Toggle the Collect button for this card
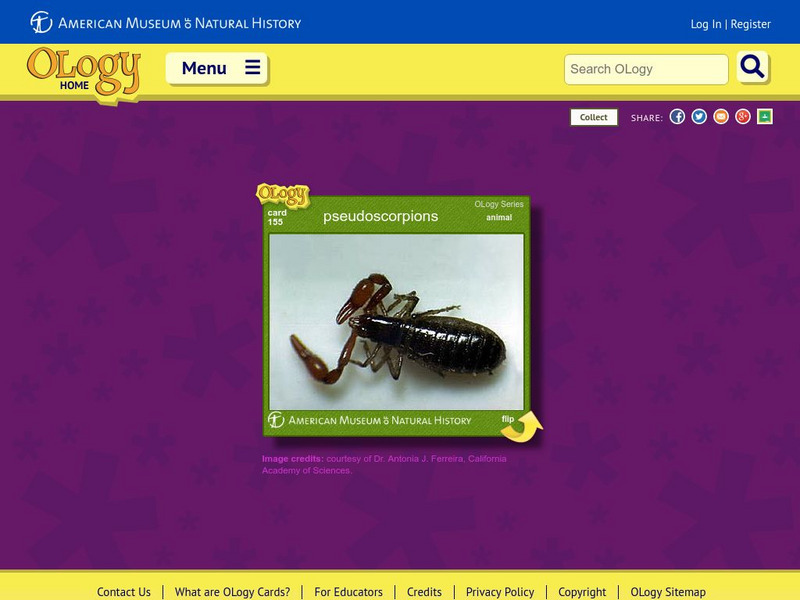 point(593,117)
